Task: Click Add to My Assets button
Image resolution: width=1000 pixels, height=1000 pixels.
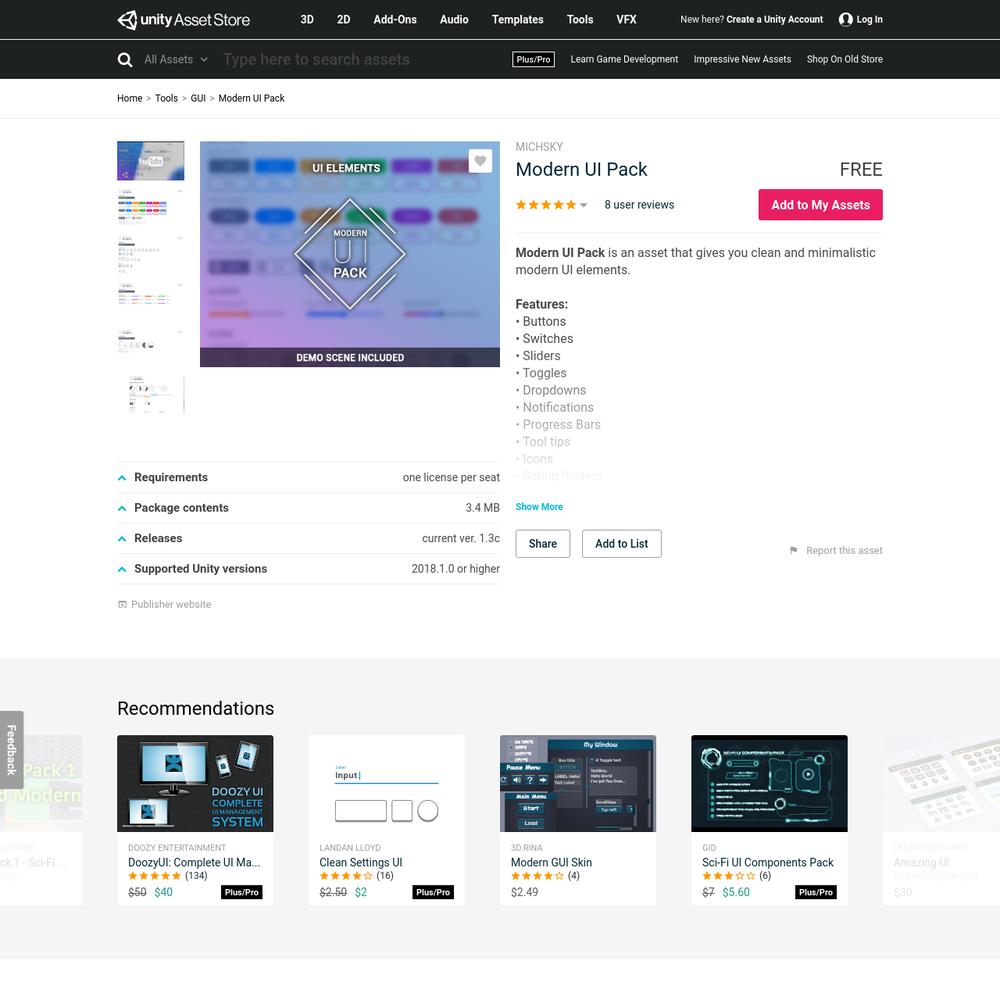Action: 820,205
